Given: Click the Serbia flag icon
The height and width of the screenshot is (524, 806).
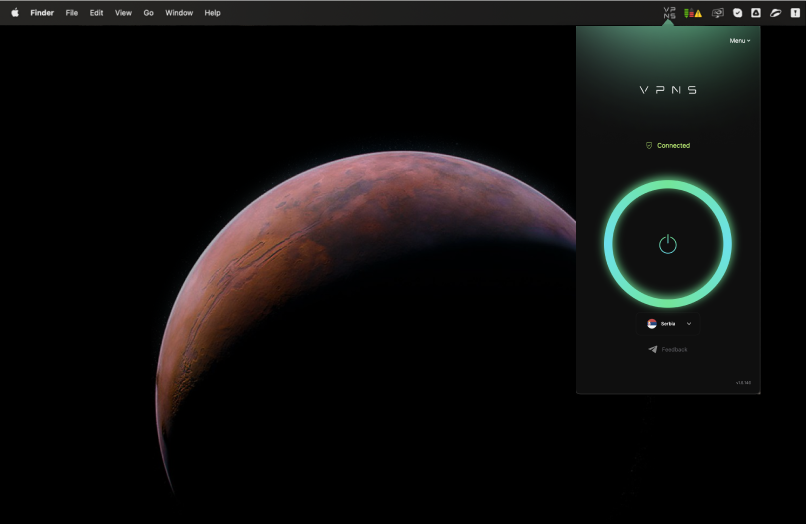Looking at the screenshot, I should [x=652, y=324].
